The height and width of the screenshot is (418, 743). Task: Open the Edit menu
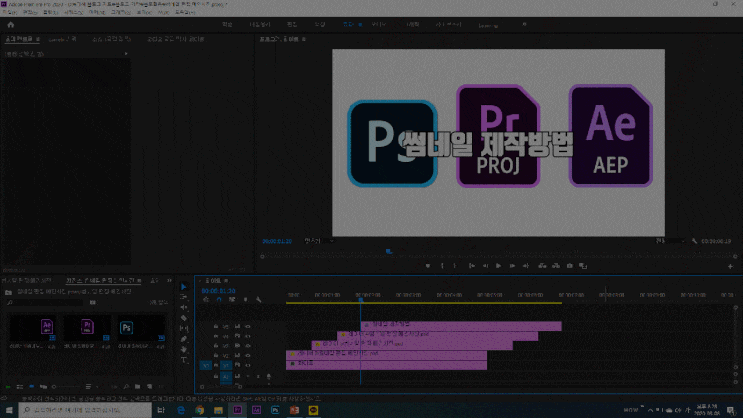coord(30,12)
